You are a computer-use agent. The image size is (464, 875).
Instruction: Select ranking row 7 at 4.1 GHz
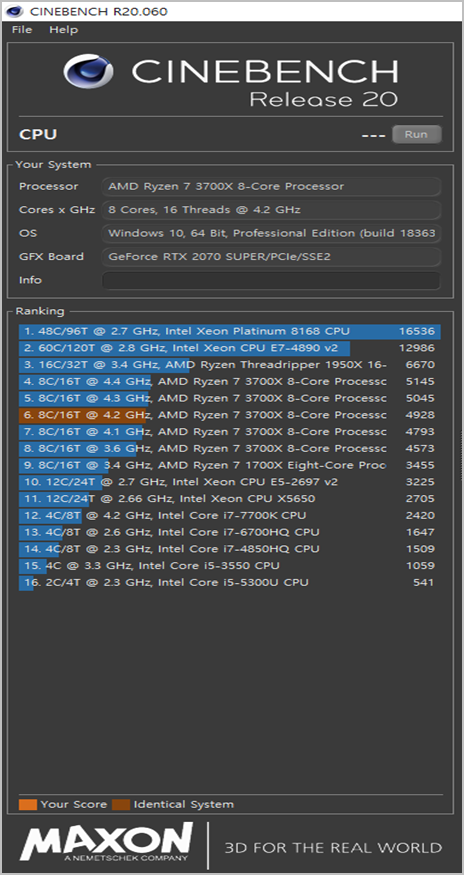point(229,431)
